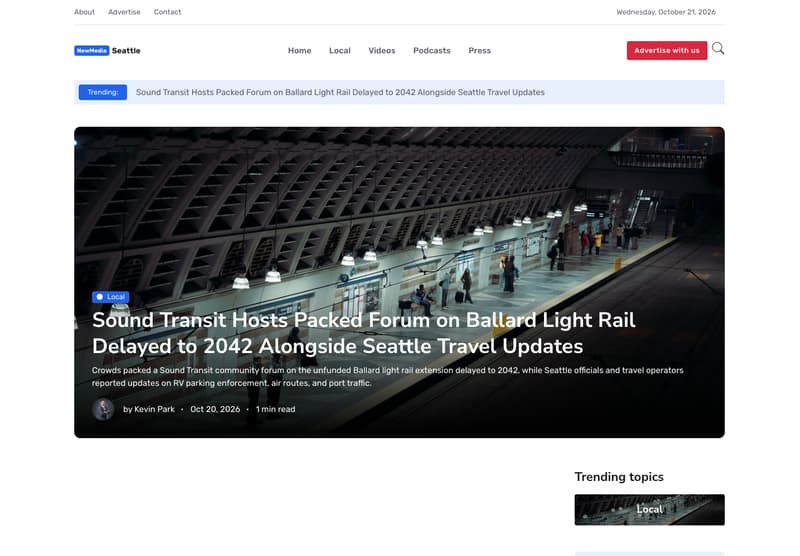
Task: Click the Wednesday, October 21, 2026 date
Action: pos(666,12)
